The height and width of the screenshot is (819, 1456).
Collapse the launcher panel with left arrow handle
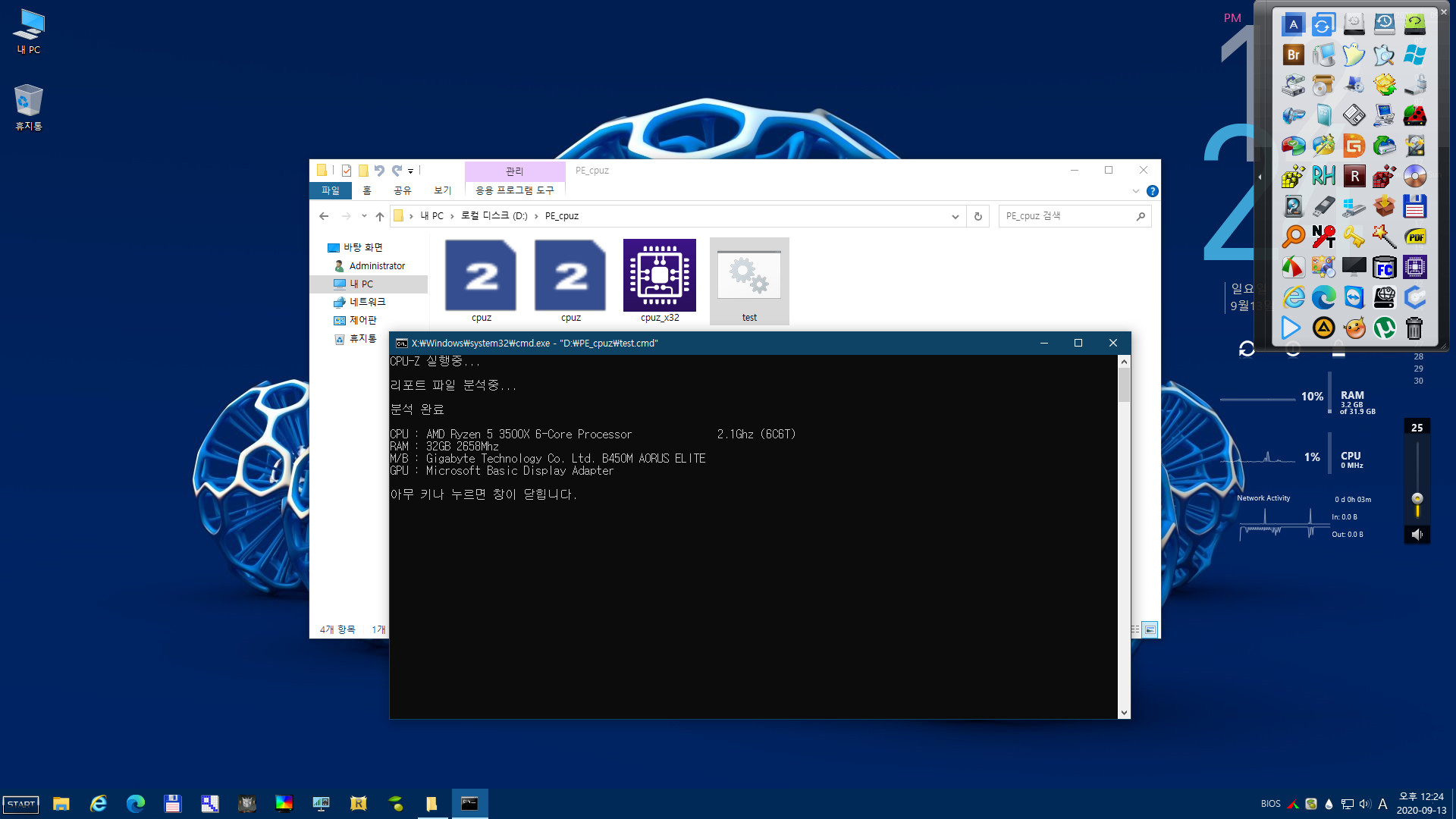(1260, 177)
